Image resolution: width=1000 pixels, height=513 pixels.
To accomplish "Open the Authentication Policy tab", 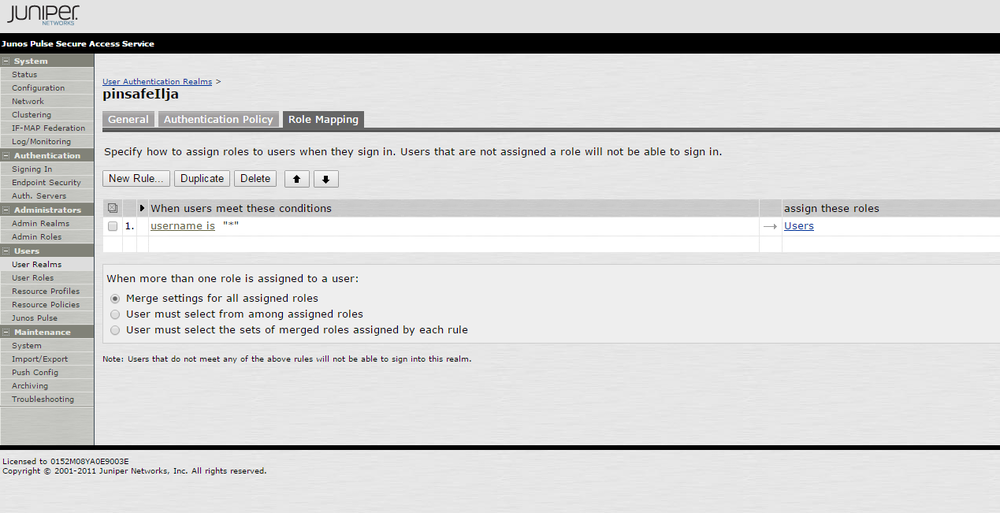I will click(x=218, y=119).
